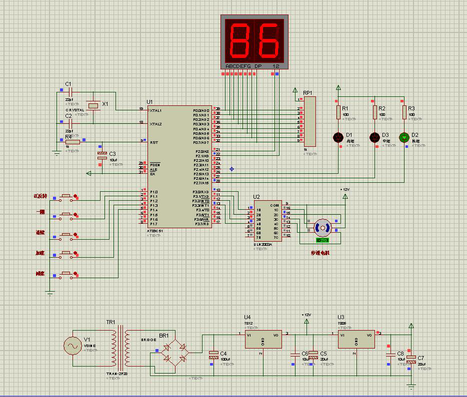Viewport: 467px width, 397px height.
Task: Select the TR1 transformer
Action: [x=120, y=347]
